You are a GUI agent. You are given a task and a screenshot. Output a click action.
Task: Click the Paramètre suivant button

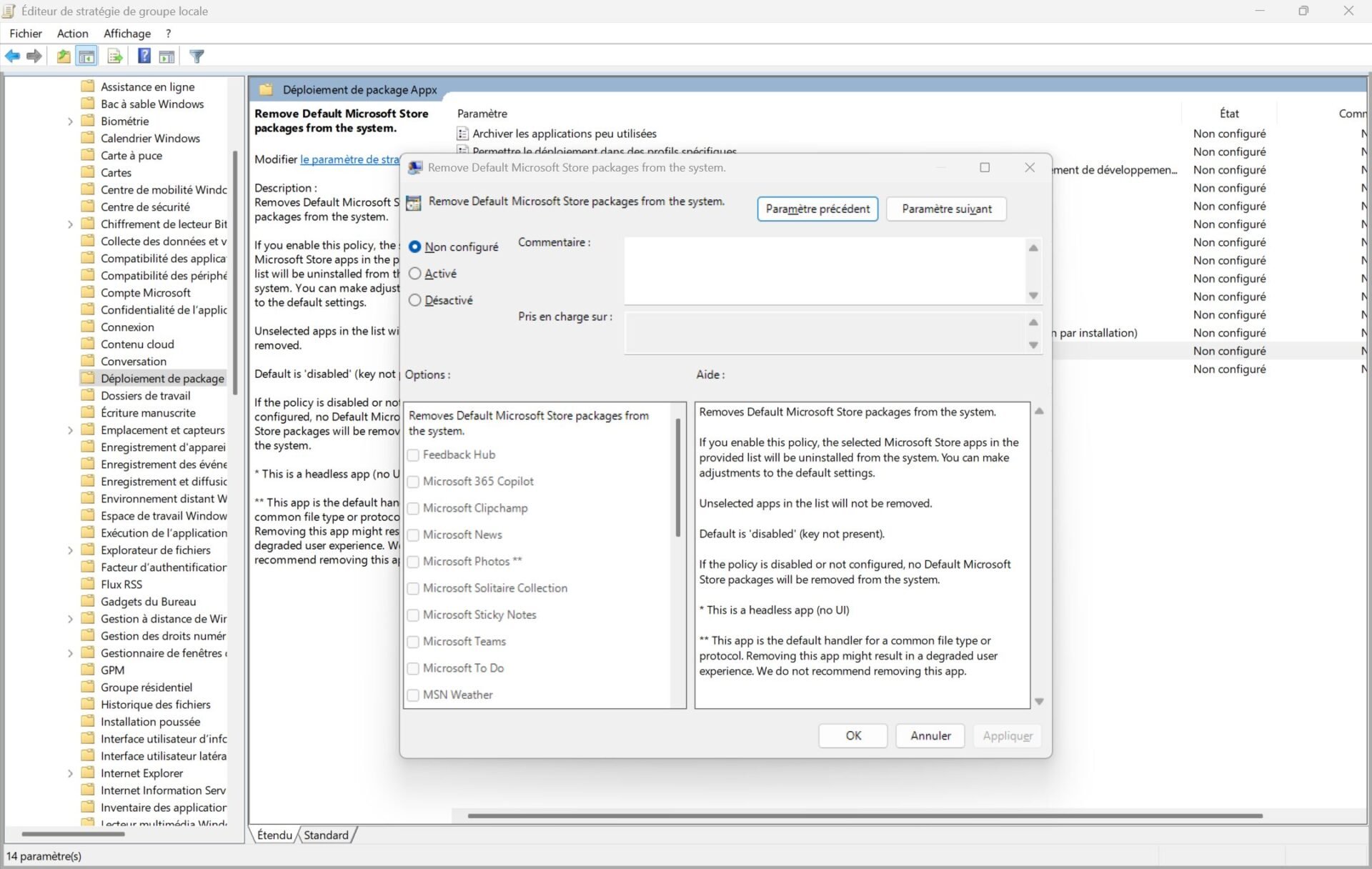(x=946, y=209)
